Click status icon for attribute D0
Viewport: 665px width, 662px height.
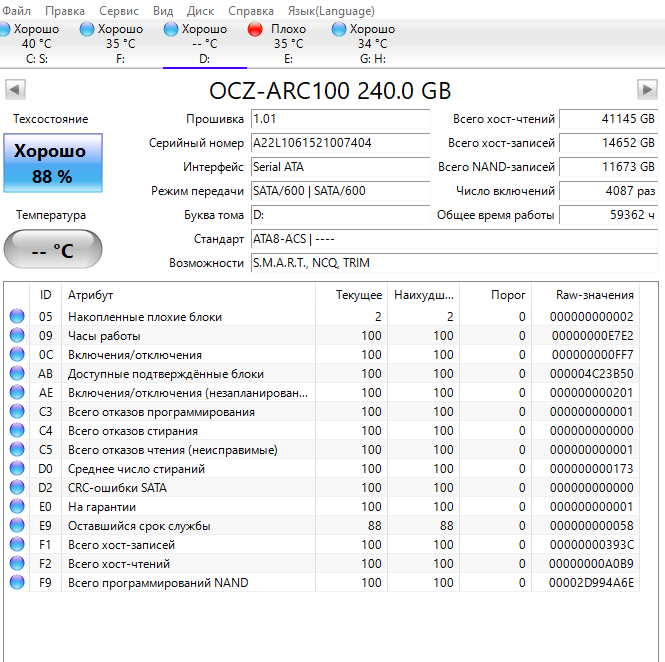click(17, 469)
